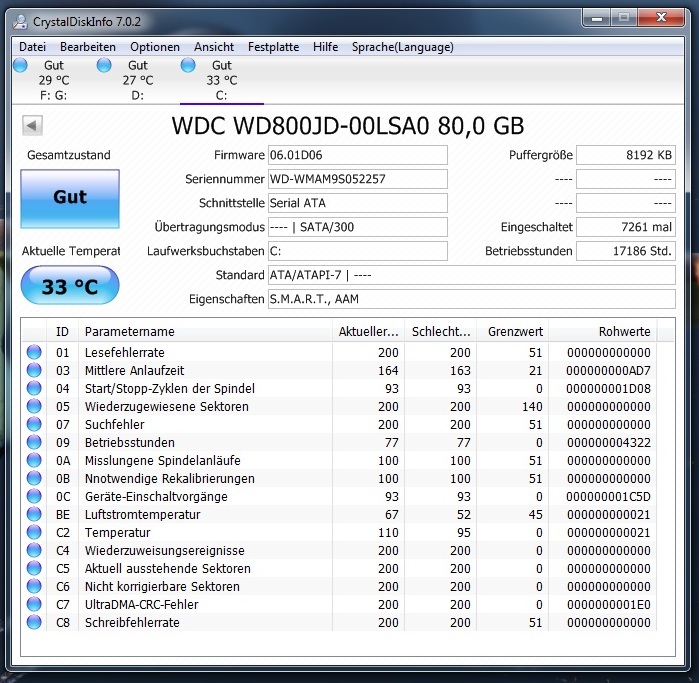Image resolution: width=699 pixels, height=683 pixels.
Task: Click status icon for Luftstromtemperatur row
Action: pyautogui.click(x=34, y=514)
